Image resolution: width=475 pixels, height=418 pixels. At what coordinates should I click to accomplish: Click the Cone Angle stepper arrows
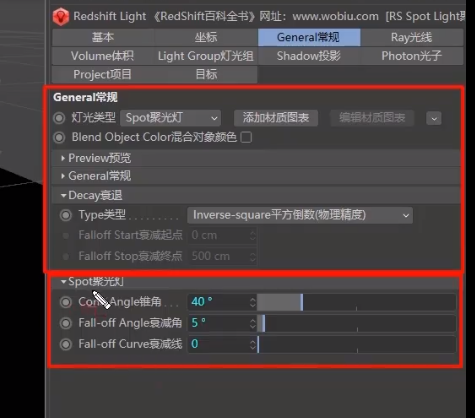click(253, 302)
